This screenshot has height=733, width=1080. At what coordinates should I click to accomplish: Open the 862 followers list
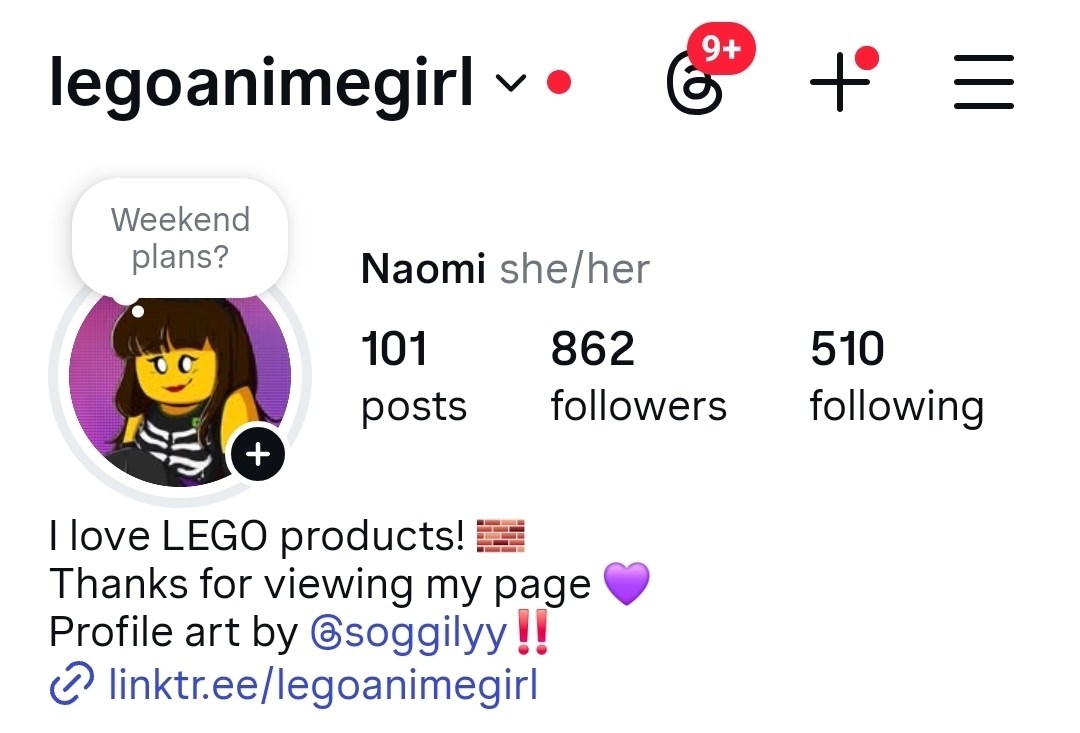click(638, 376)
